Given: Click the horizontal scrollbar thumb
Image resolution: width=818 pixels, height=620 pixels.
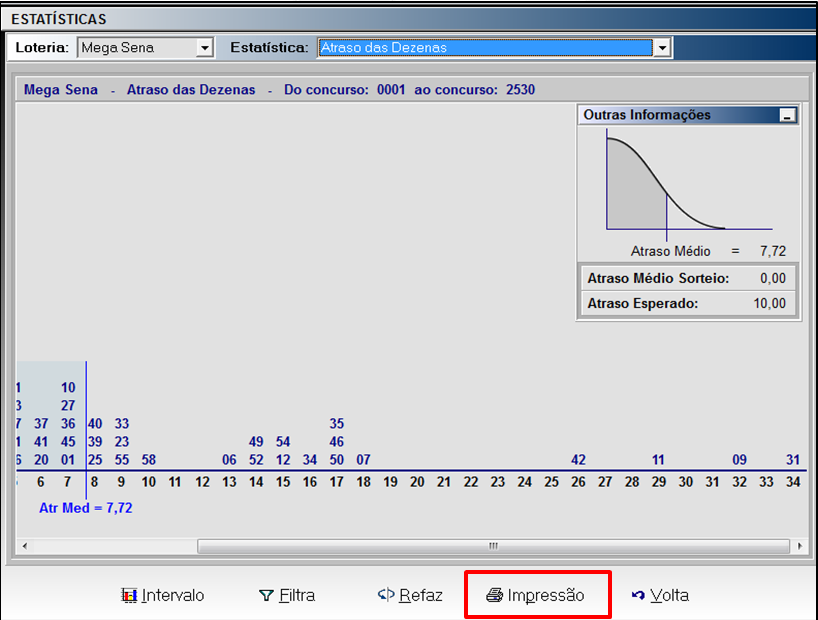Looking at the screenshot, I should (x=494, y=546).
